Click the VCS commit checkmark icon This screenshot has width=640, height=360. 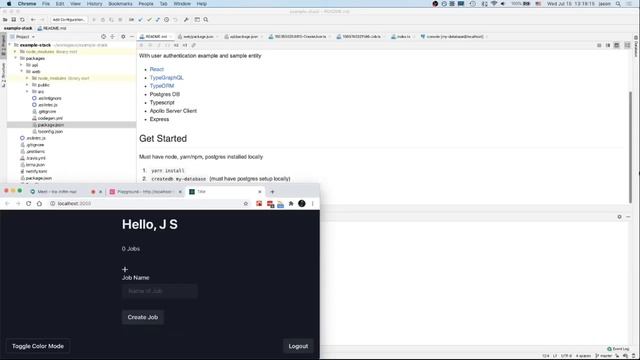point(149,20)
